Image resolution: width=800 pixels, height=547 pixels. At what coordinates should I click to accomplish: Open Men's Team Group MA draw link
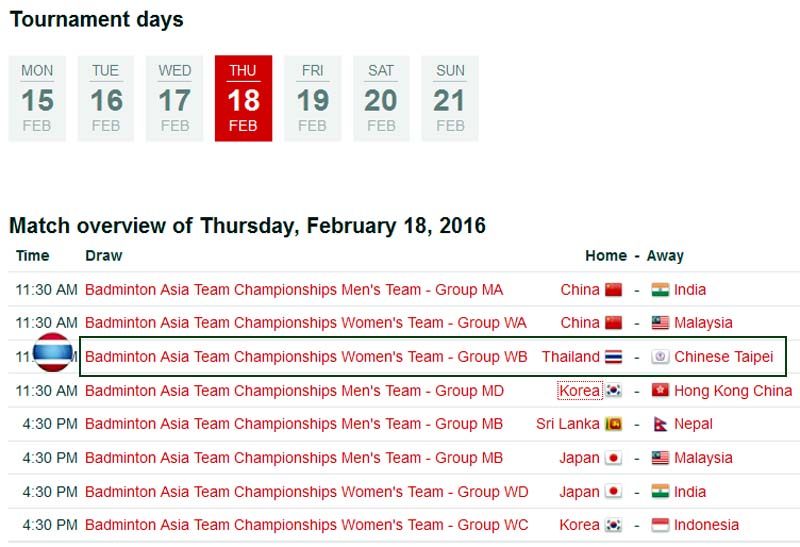(x=294, y=290)
